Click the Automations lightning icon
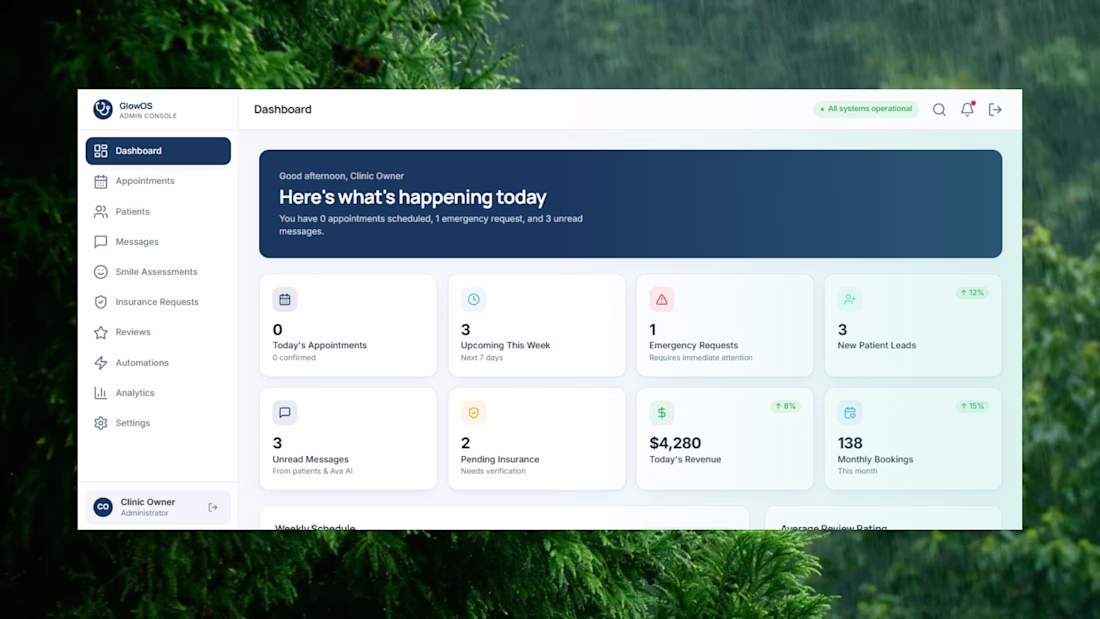The width and height of the screenshot is (1100, 619). point(101,363)
